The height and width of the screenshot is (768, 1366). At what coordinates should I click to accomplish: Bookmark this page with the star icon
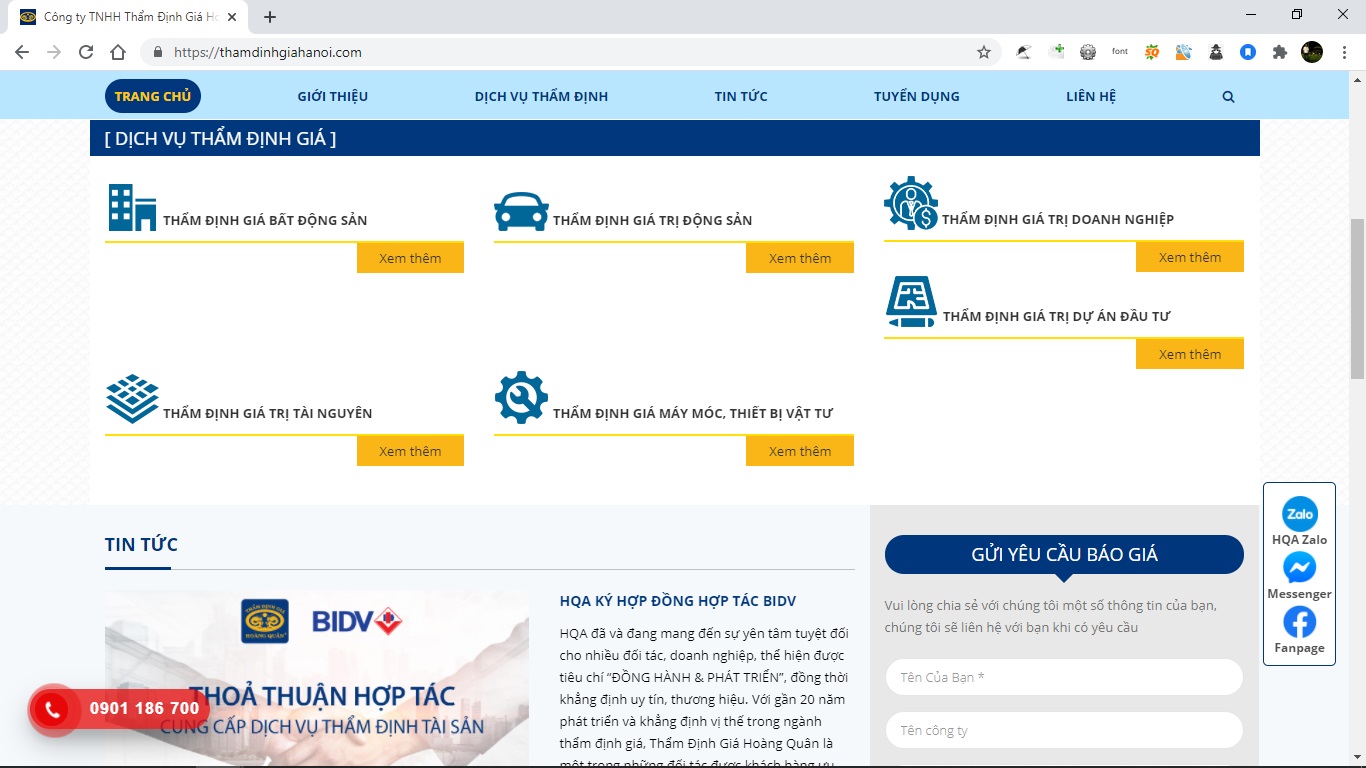click(x=984, y=52)
